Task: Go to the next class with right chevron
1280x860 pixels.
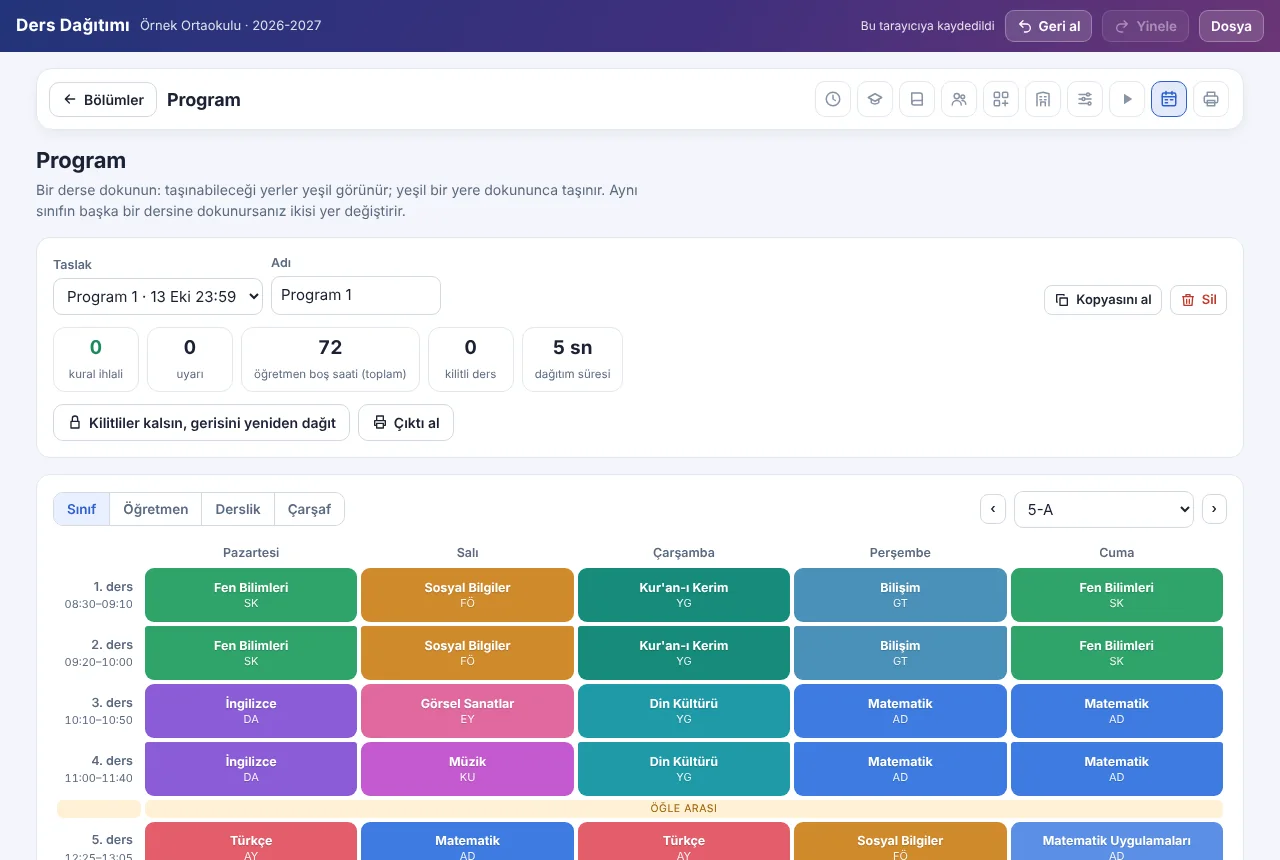Action: (x=1214, y=509)
